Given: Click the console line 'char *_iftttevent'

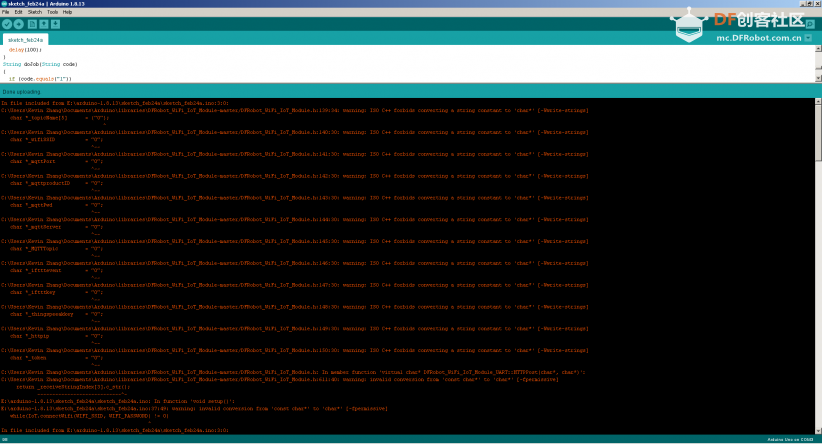Looking at the screenshot, I should point(56,270).
